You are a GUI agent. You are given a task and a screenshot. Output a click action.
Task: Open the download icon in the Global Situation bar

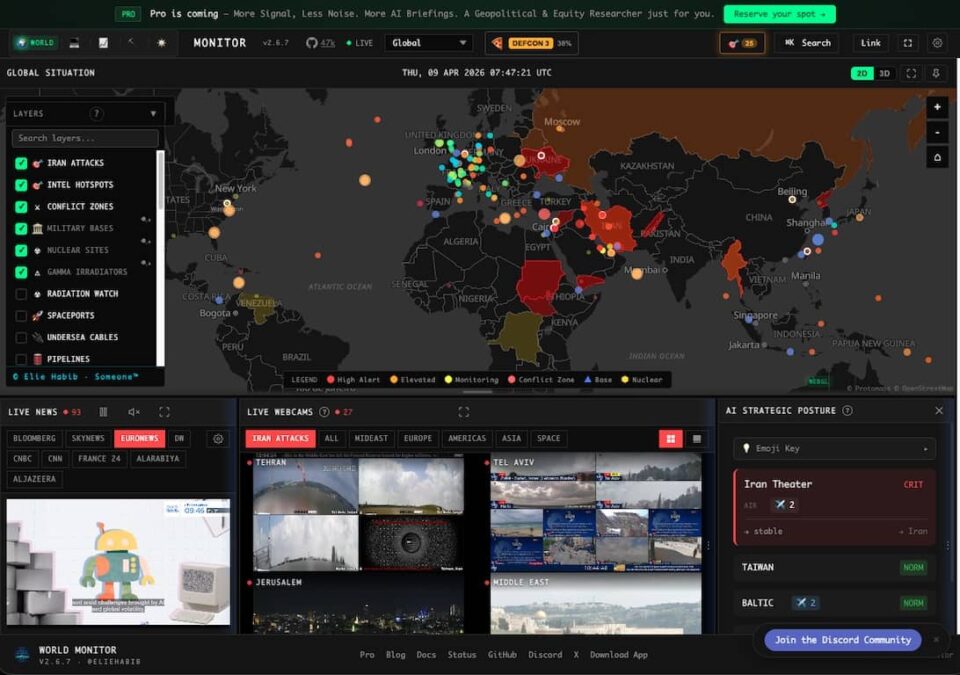pos(936,72)
